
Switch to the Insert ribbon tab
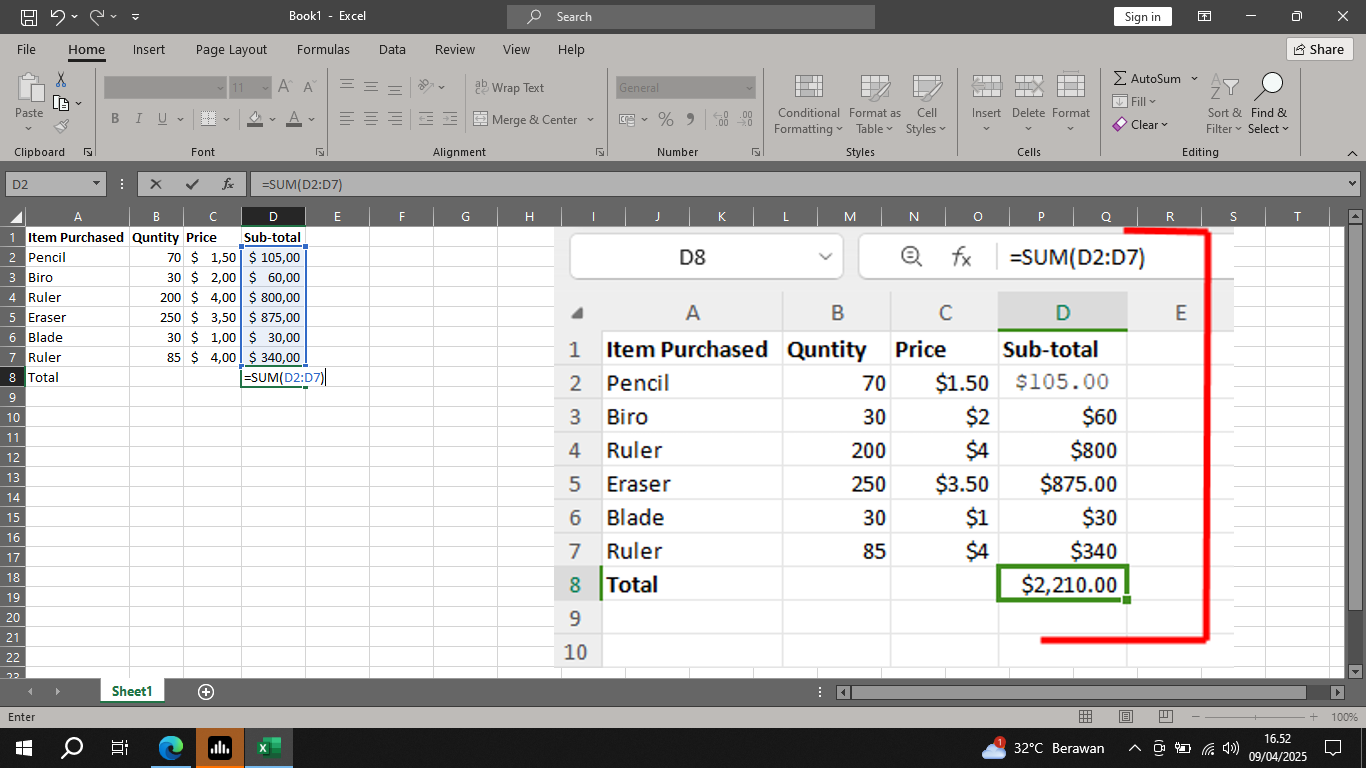pyautogui.click(x=149, y=49)
